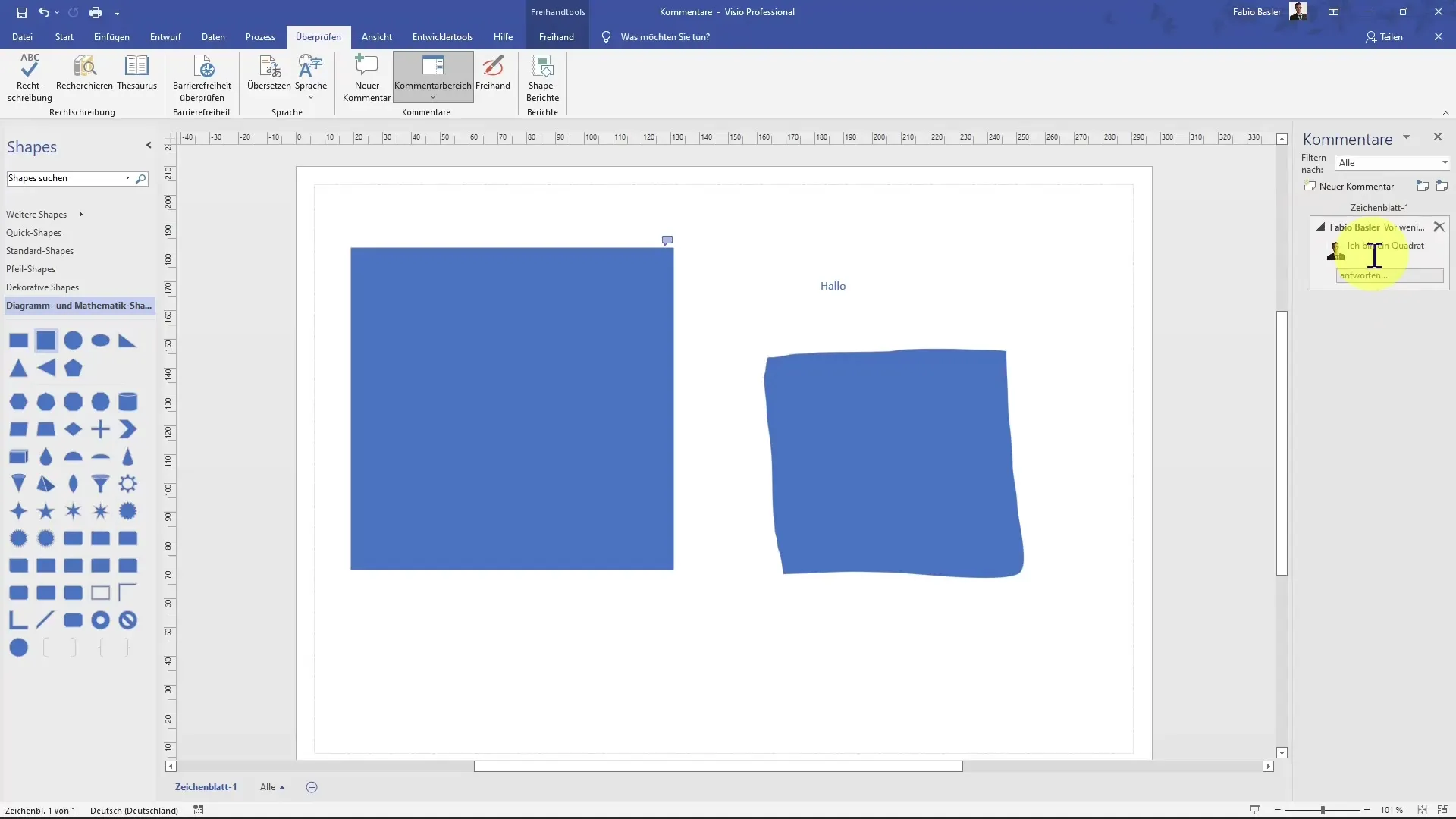Toggle the Kommentarbereich pane button
Image resolution: width=1456 pixels, height=819 pixels.
(433, 77)
